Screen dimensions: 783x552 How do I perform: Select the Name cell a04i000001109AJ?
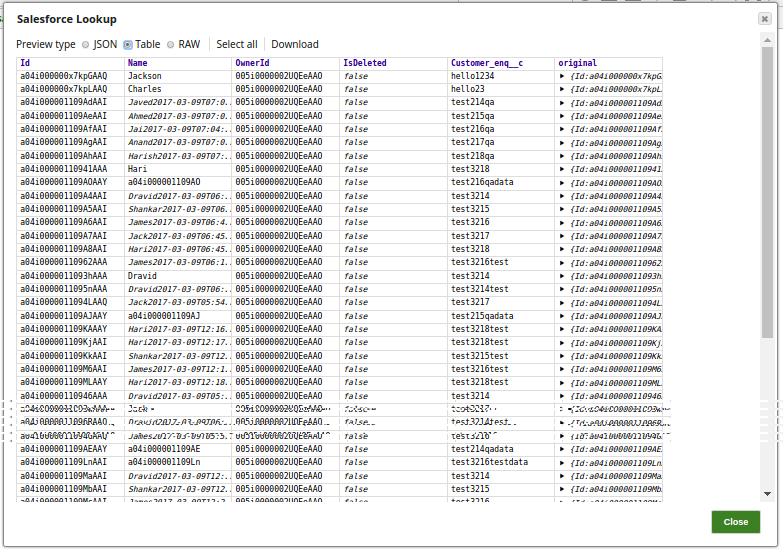click(178, 316)
